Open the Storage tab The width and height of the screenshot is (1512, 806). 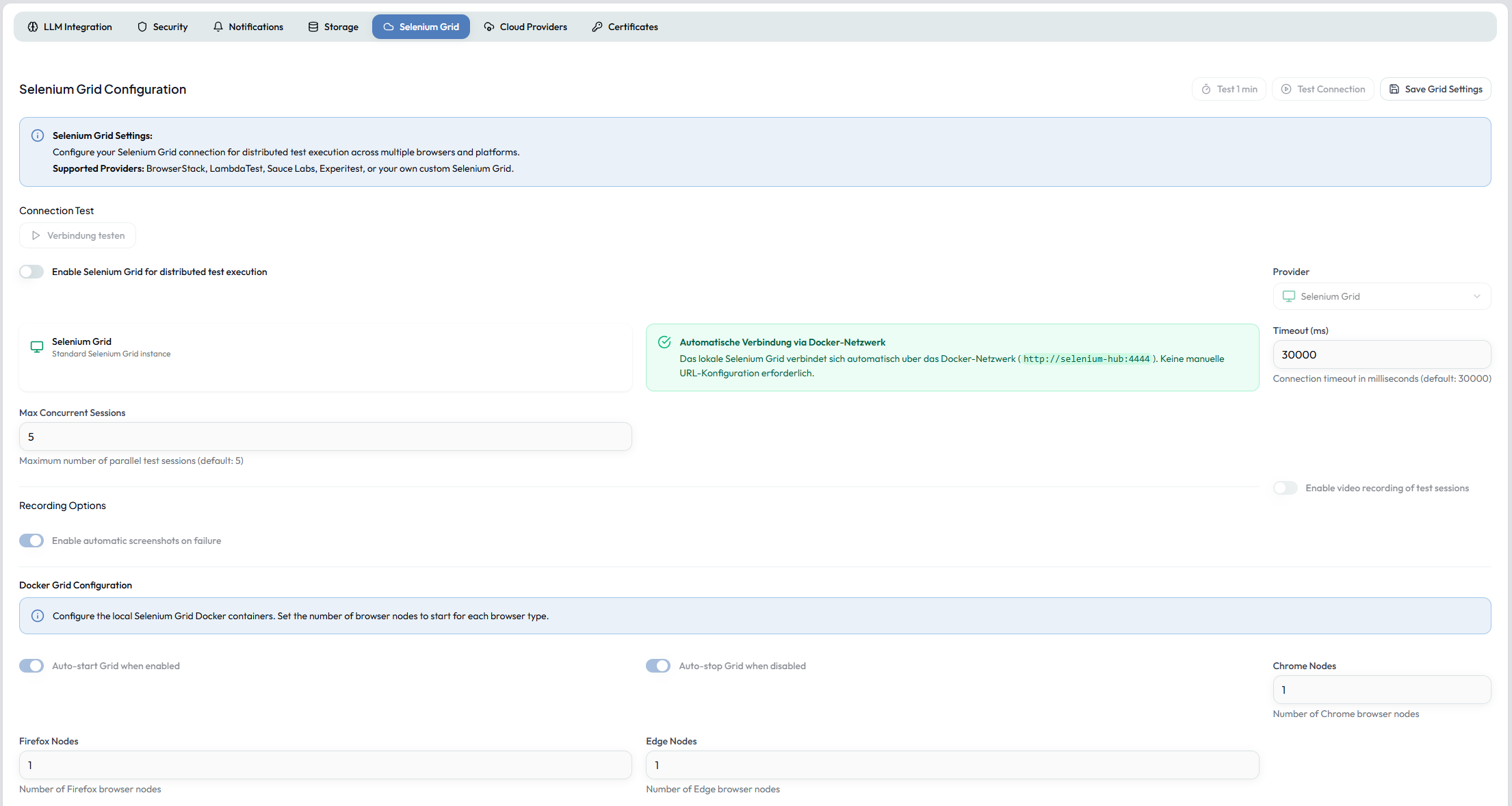[333, 27]
